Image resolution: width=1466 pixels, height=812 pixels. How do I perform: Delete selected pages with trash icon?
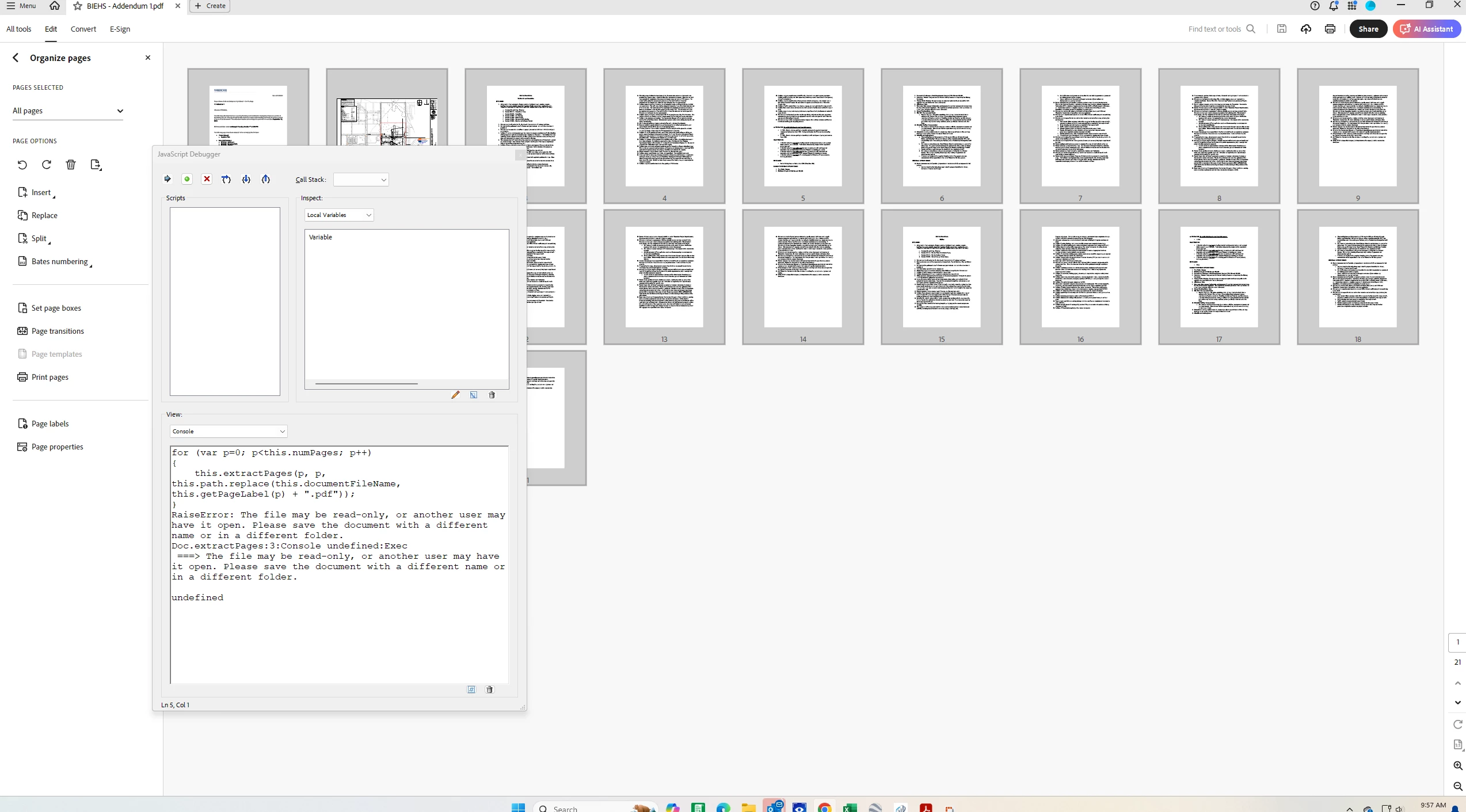point(71,165)
